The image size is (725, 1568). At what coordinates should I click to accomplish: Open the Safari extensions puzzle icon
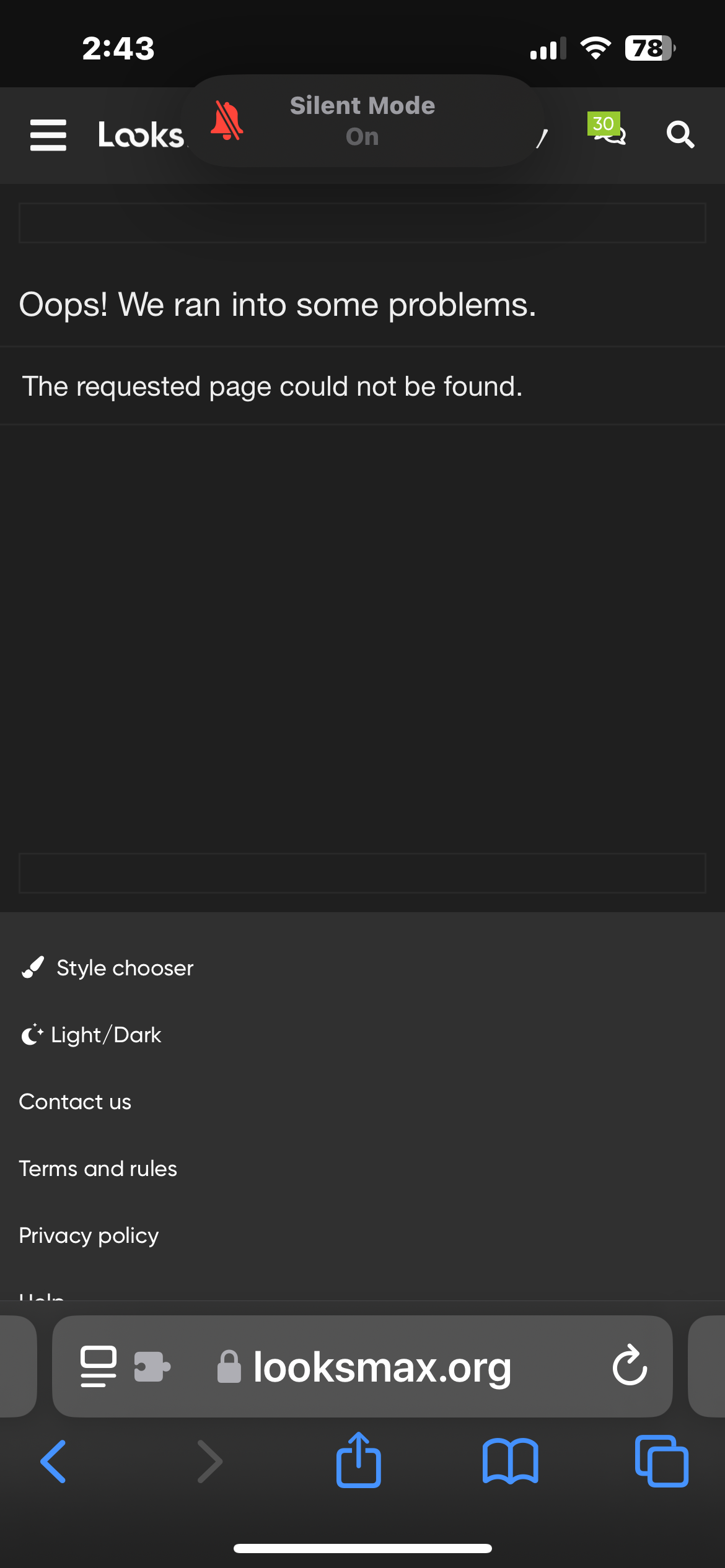152,1366
